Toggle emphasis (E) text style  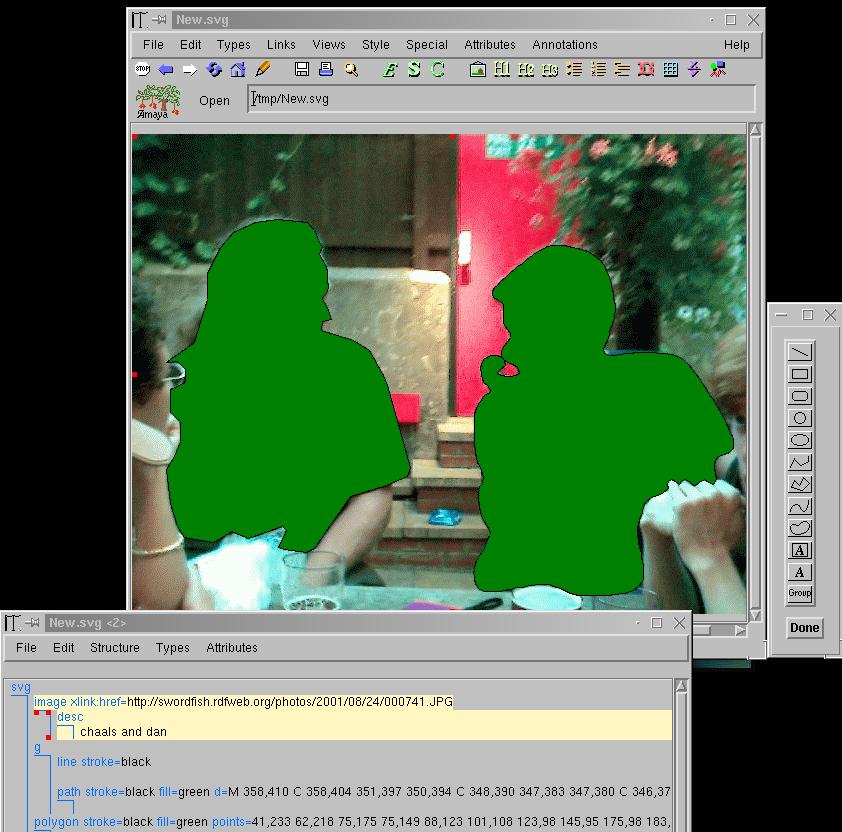click(x=390, y=70)
